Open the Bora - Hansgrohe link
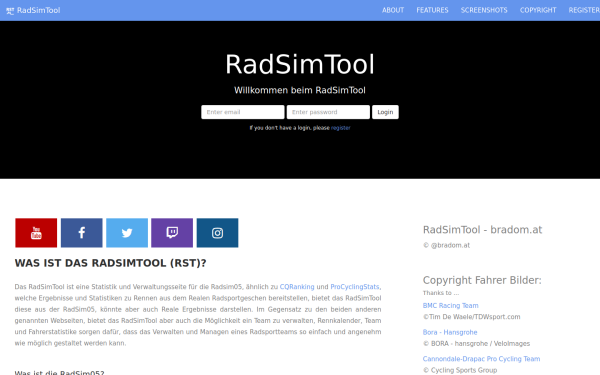 [x=450, y=332]
